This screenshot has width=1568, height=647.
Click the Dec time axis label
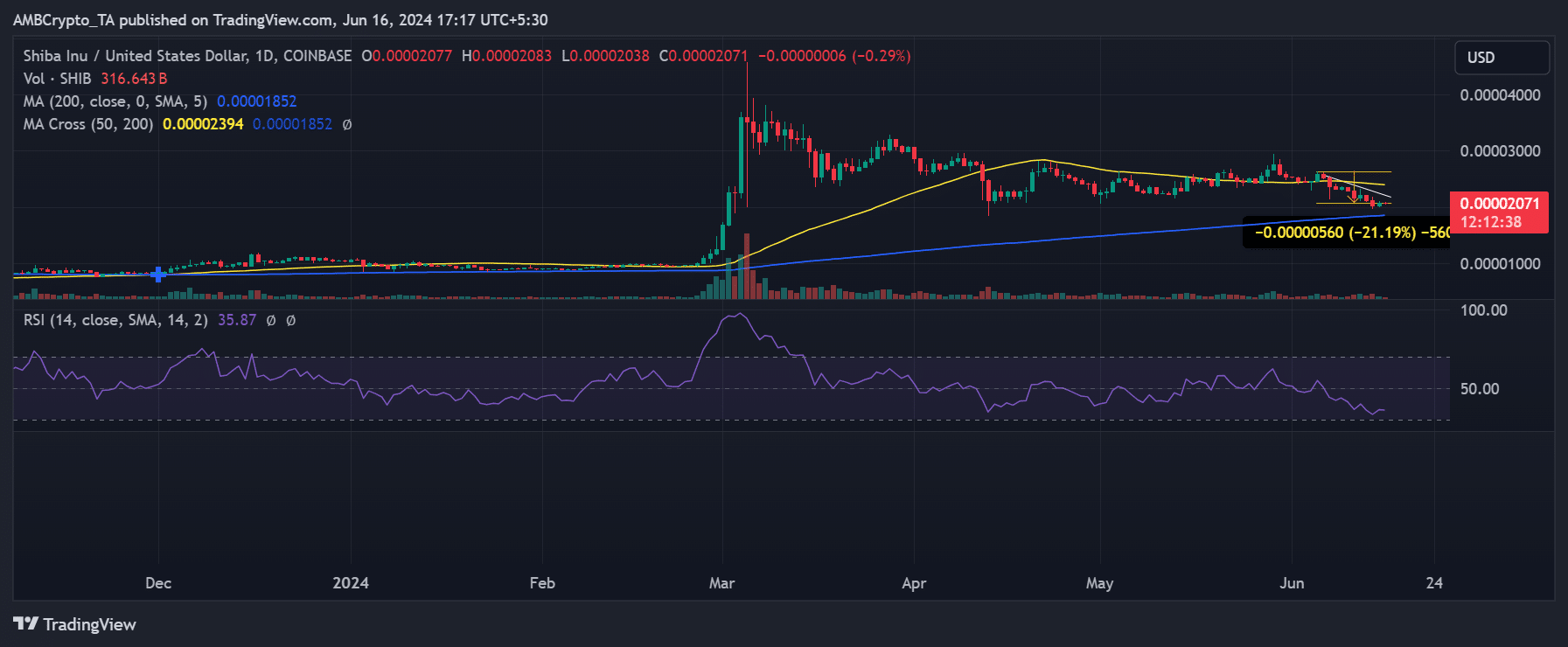tap(158, 583)
